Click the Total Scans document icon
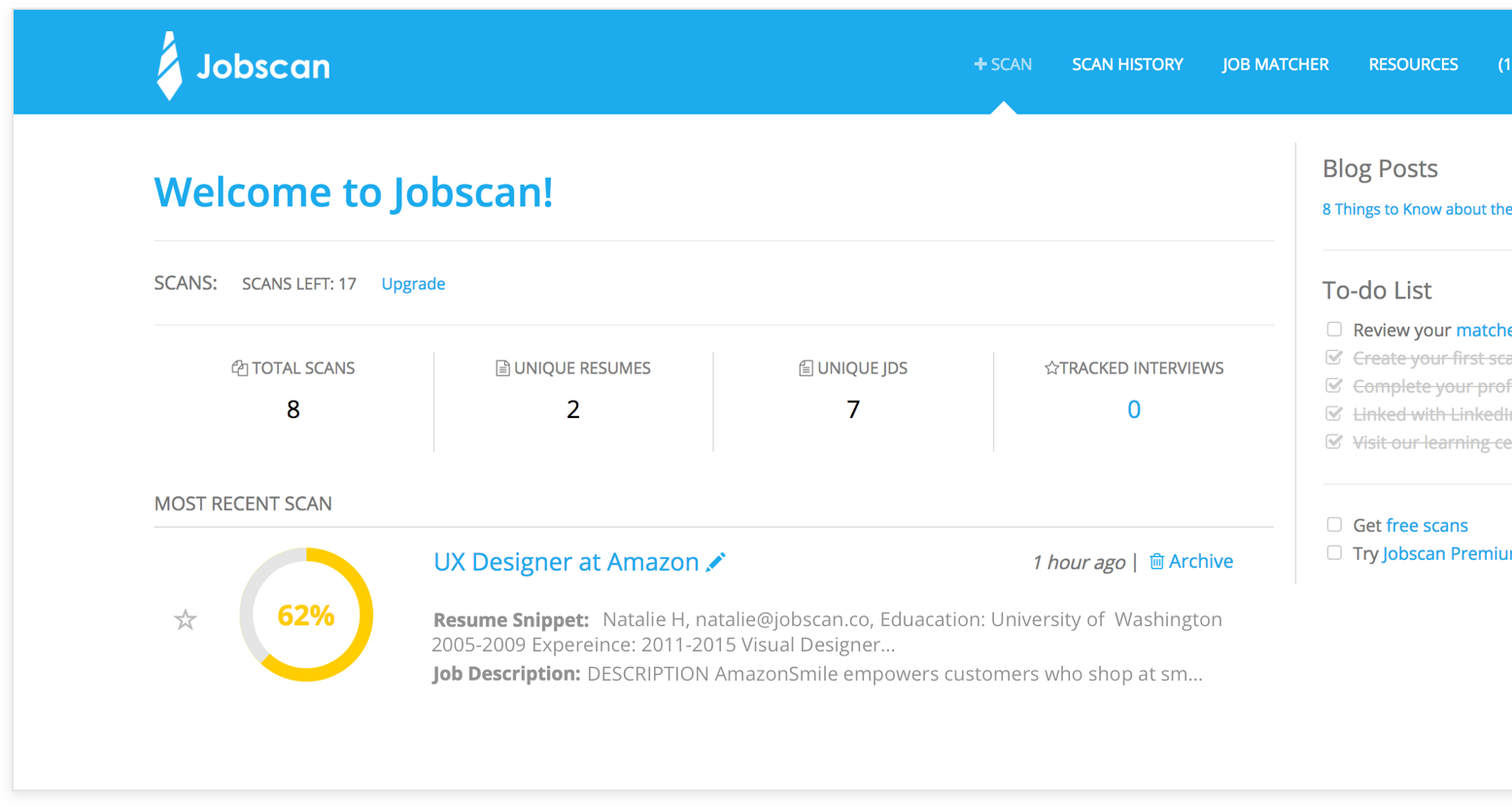 (x=239, y=368)
